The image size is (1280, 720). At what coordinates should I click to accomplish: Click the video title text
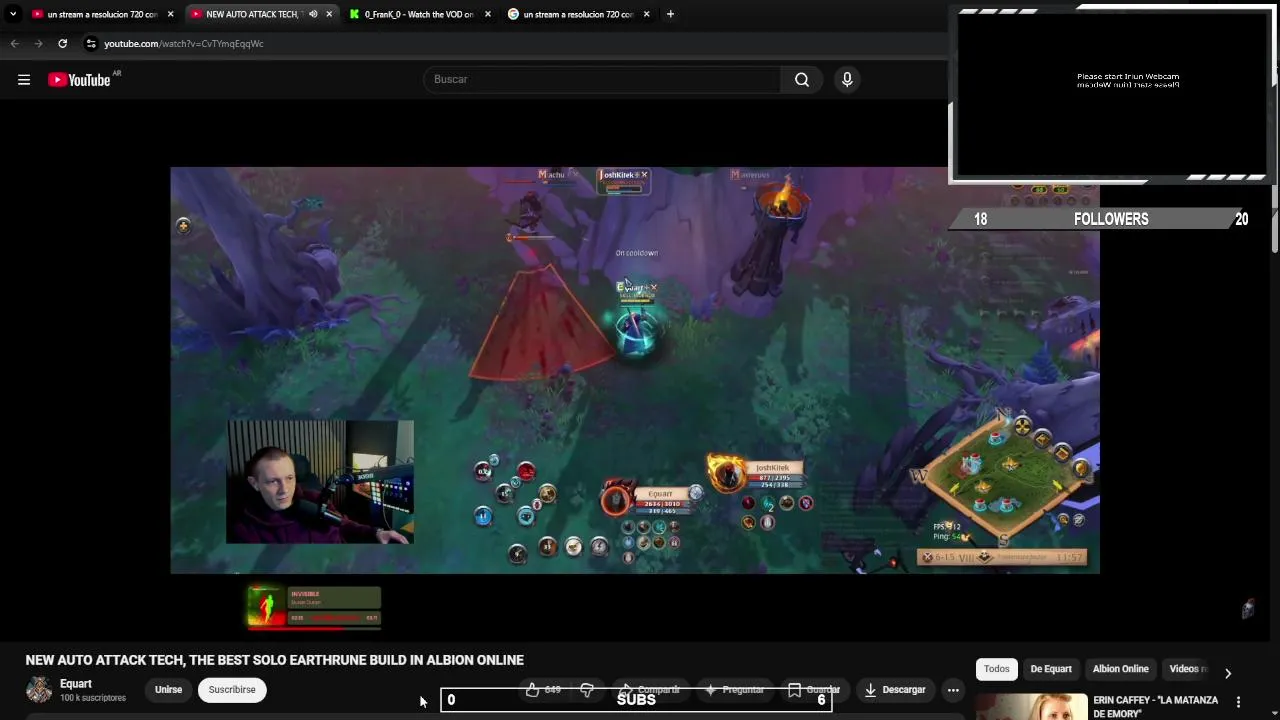click(x=275, y=660)
